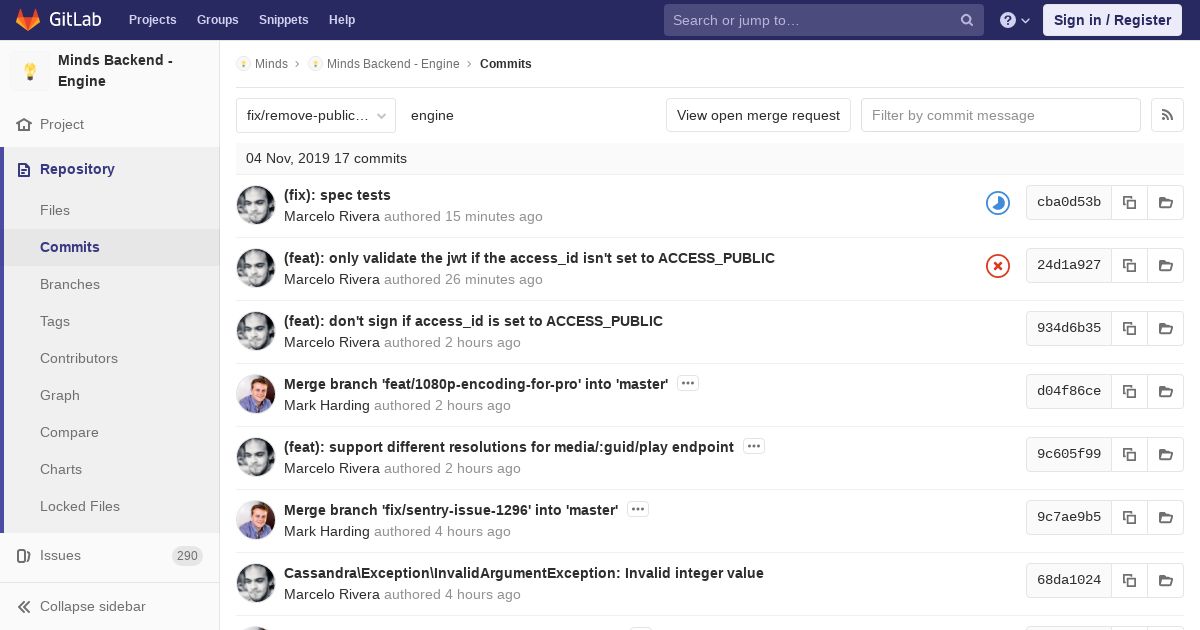Open the branch selector dropdown
This screenshot has width=1200, height=630.
click(x=316, y=115)
